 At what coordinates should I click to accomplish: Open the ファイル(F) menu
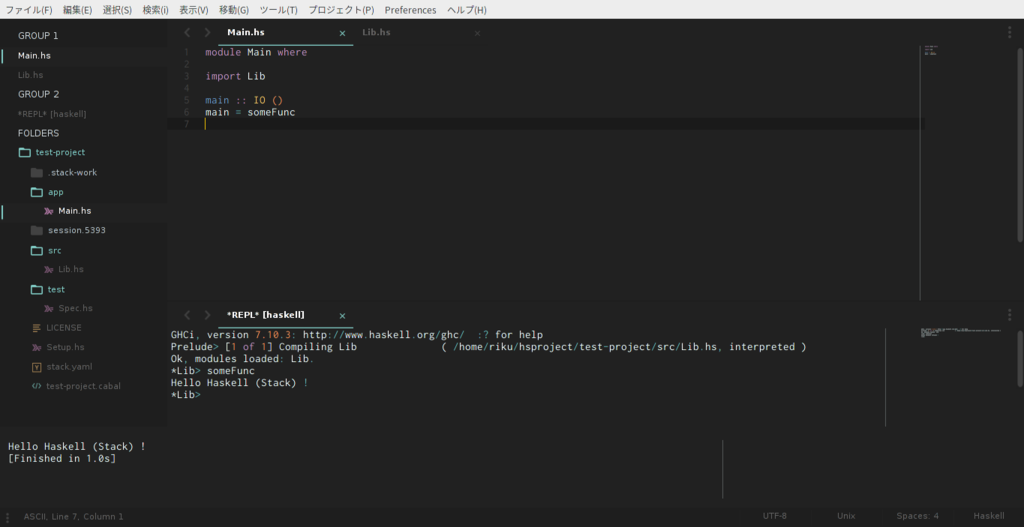29,10
